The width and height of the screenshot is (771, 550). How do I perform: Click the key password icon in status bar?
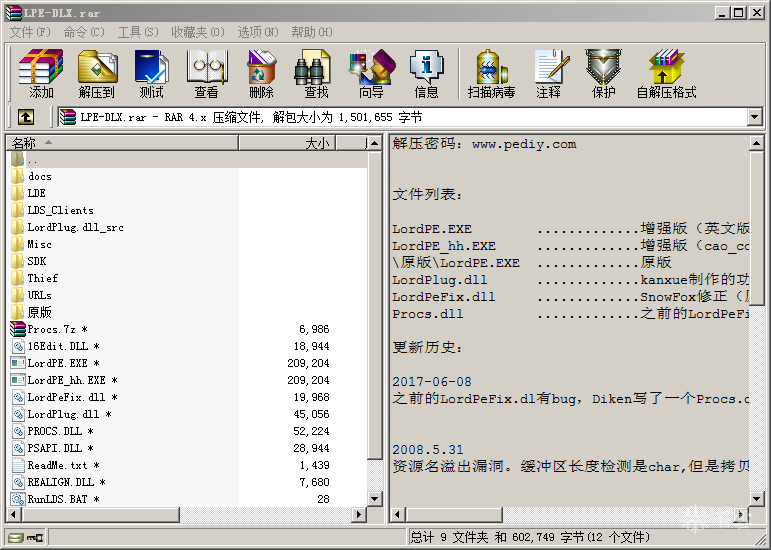(35, 537)
